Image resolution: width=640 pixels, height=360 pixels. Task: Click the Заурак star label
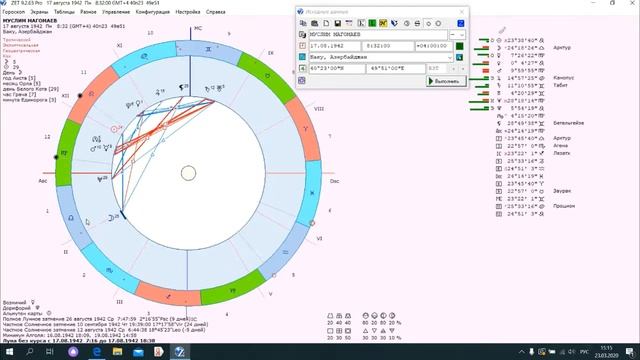tap(562, 191)
